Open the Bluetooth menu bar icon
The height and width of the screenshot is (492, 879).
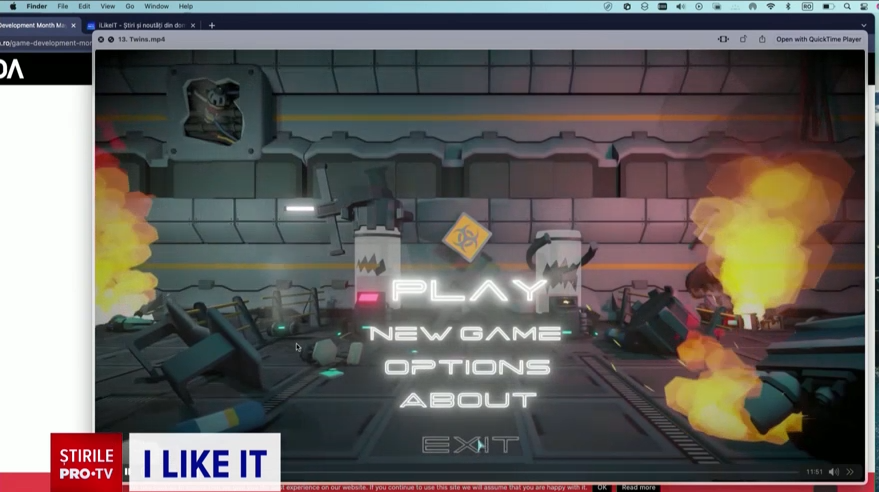[788, 6]
